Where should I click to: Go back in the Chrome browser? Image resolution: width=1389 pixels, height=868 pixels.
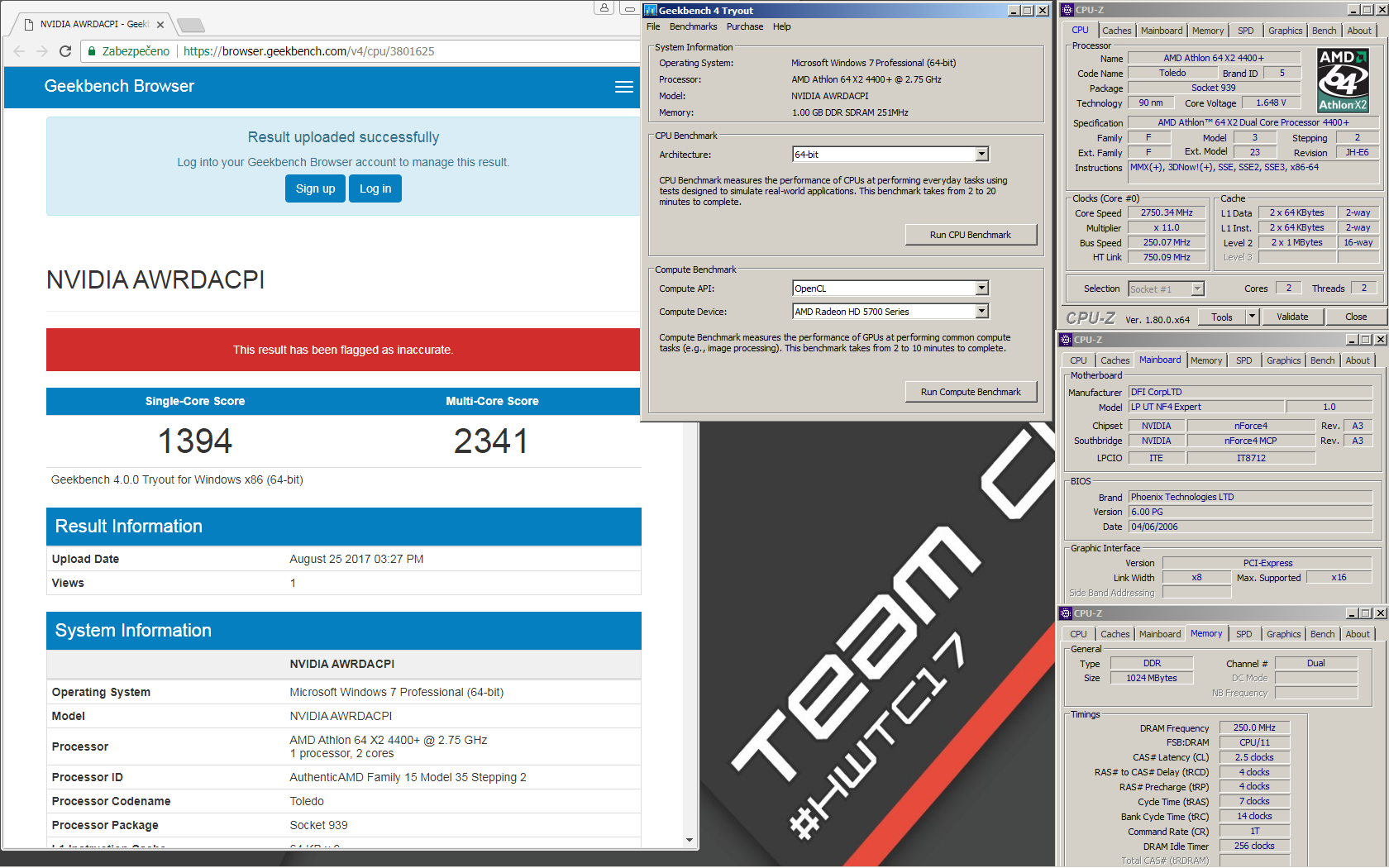pos(20,51)
